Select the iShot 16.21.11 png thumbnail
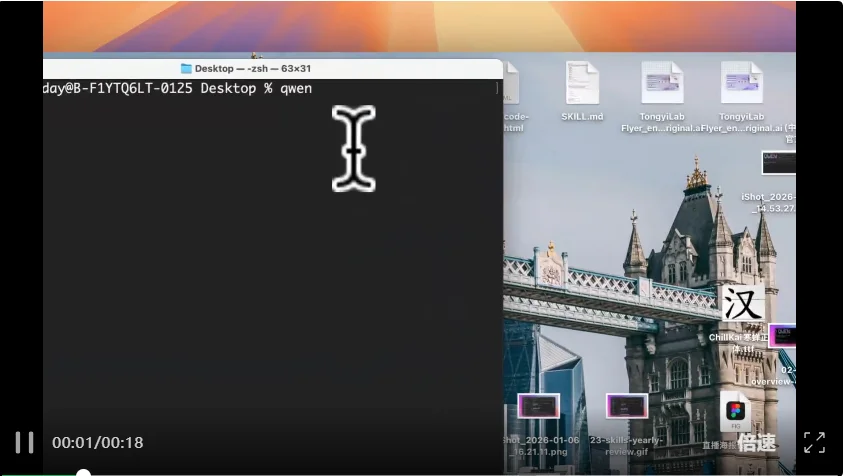Screen dimensions: 844x476 click(538, 406)
